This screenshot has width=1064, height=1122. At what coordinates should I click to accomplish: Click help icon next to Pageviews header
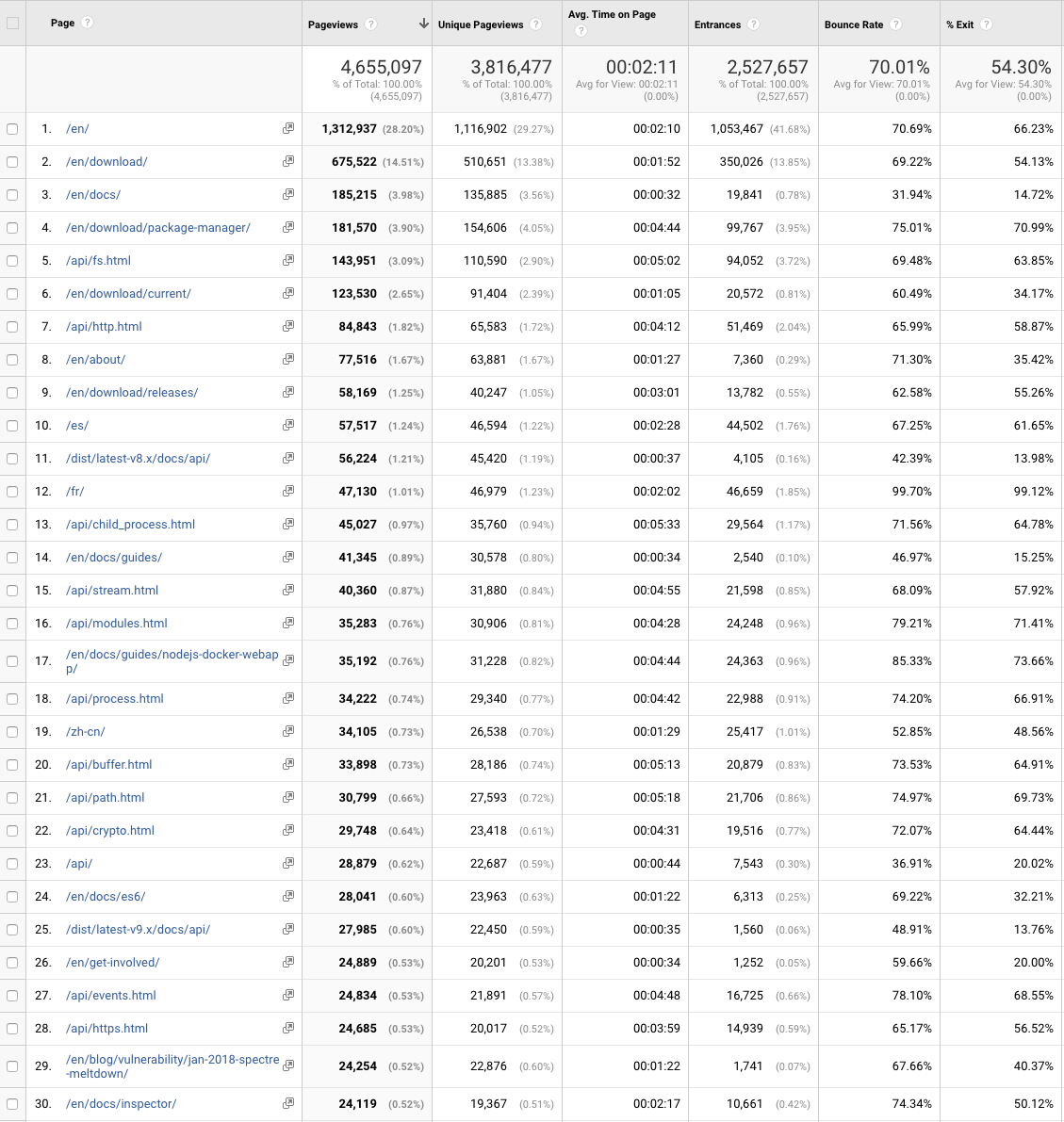pos(370,24)
